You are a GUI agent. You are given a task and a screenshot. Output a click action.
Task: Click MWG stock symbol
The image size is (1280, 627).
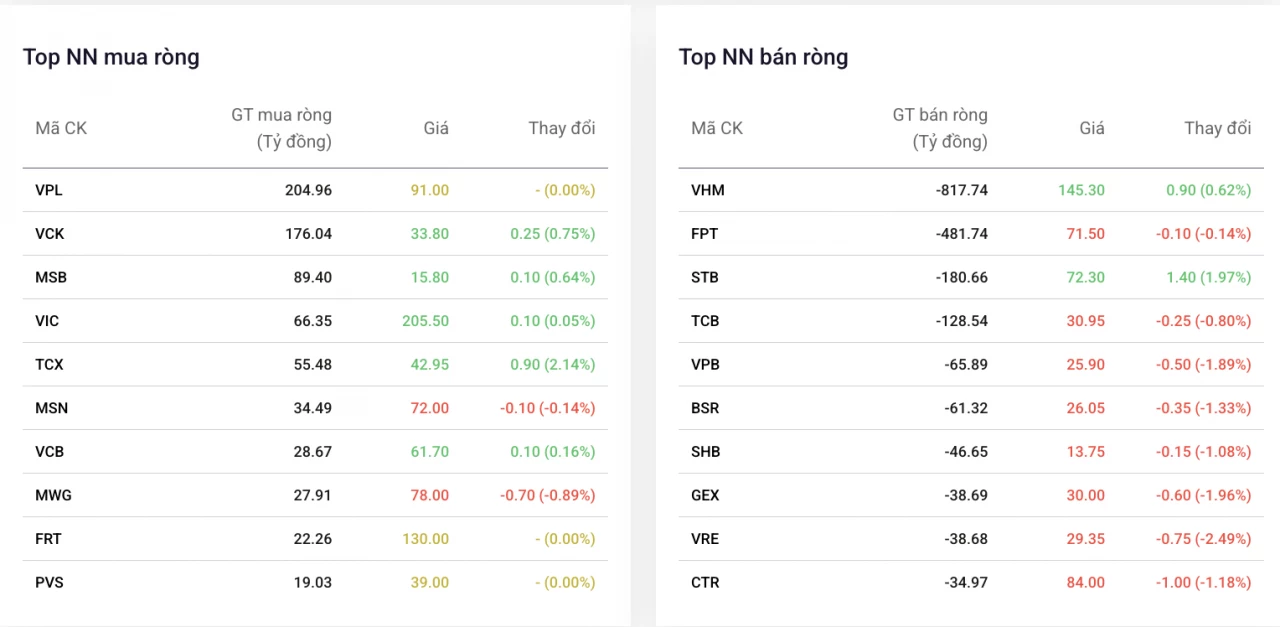coord(53,495)
